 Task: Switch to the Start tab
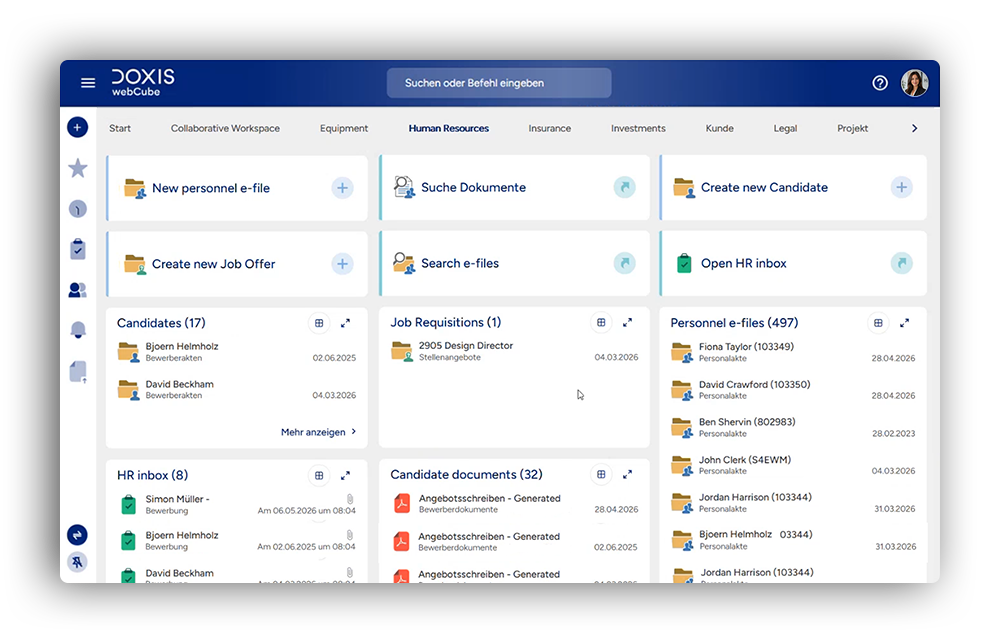[x=120, y=128]
